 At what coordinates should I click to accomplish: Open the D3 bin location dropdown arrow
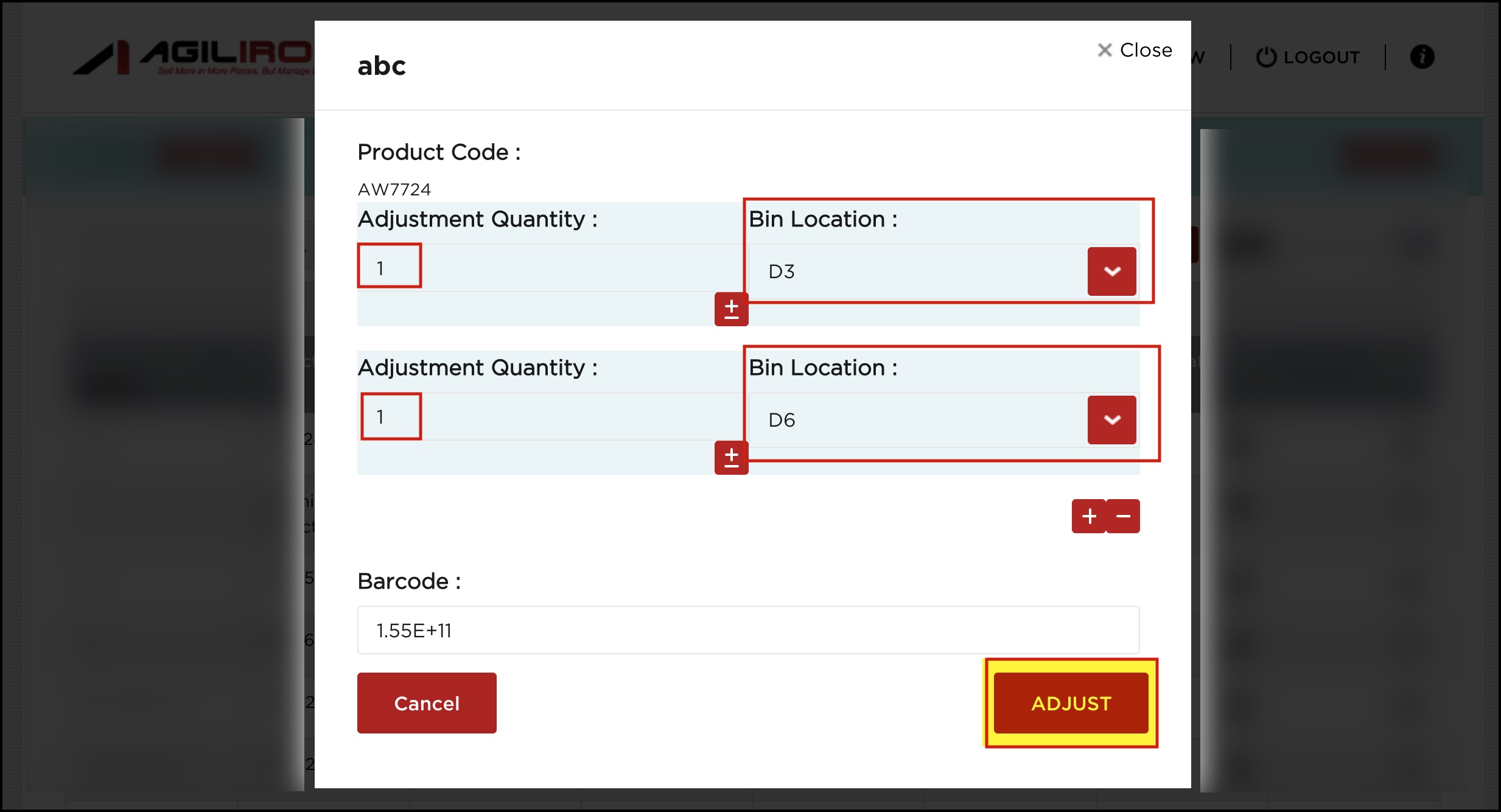pos(1111,271)
